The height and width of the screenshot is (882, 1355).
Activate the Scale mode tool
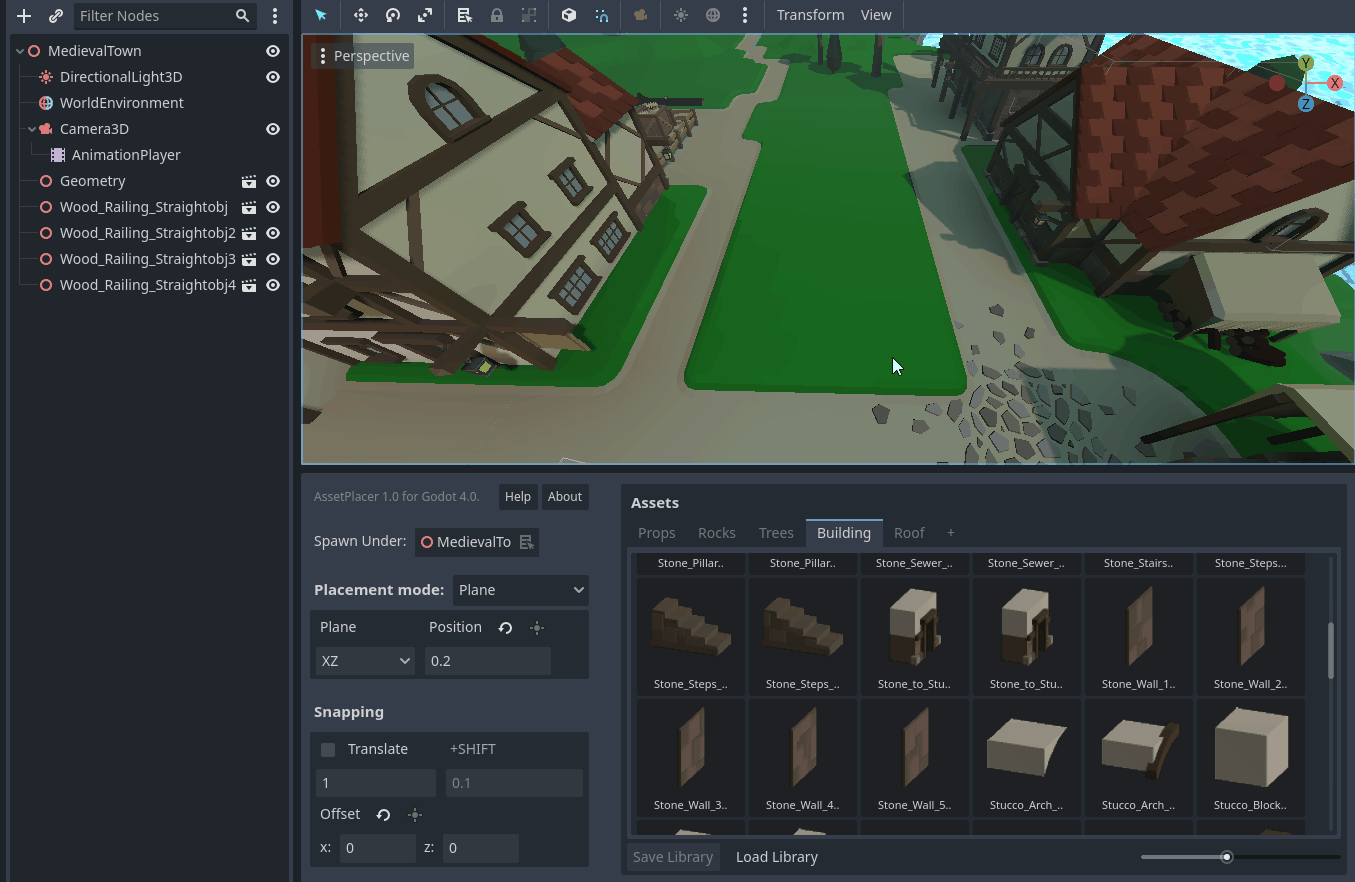coord(425,15)
